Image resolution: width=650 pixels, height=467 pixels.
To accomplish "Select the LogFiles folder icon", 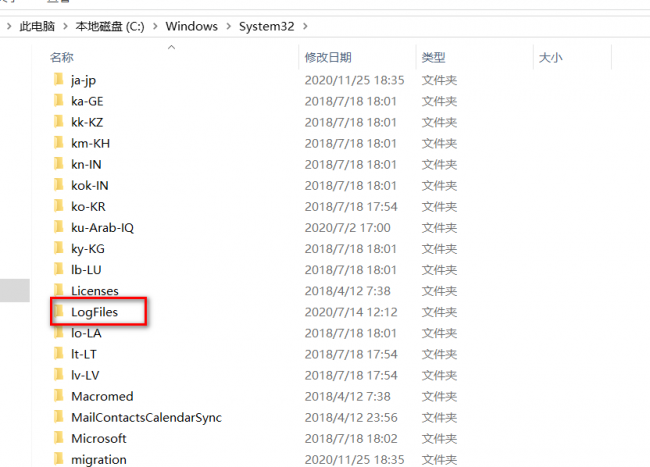I will (59, 311).
